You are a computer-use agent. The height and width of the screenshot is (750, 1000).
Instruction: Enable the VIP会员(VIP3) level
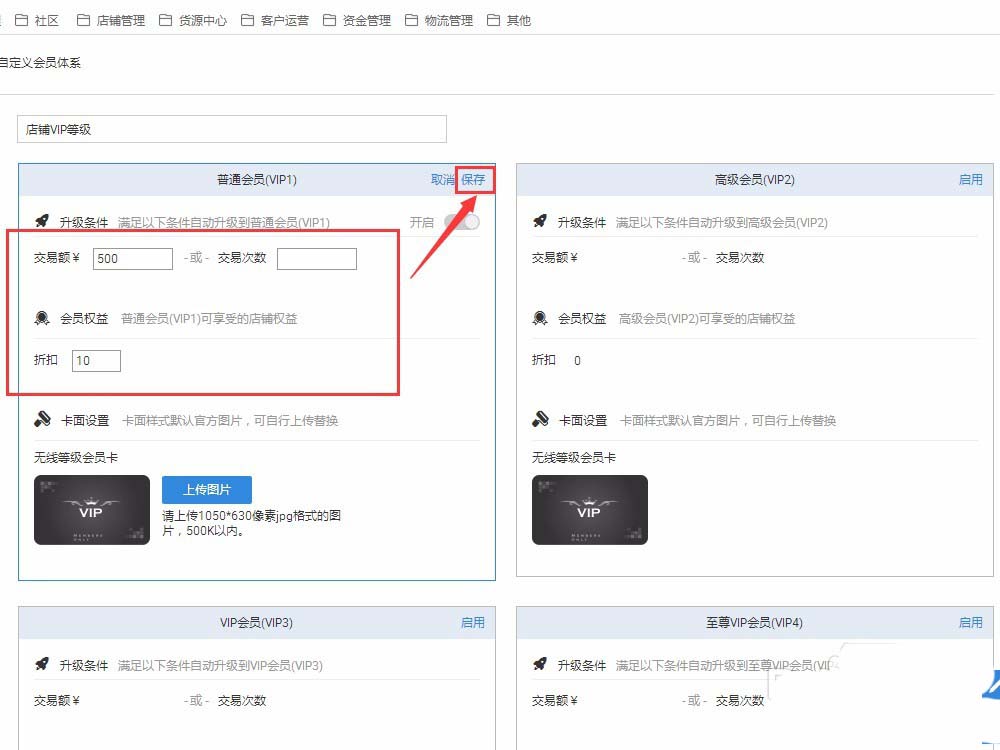472,623
